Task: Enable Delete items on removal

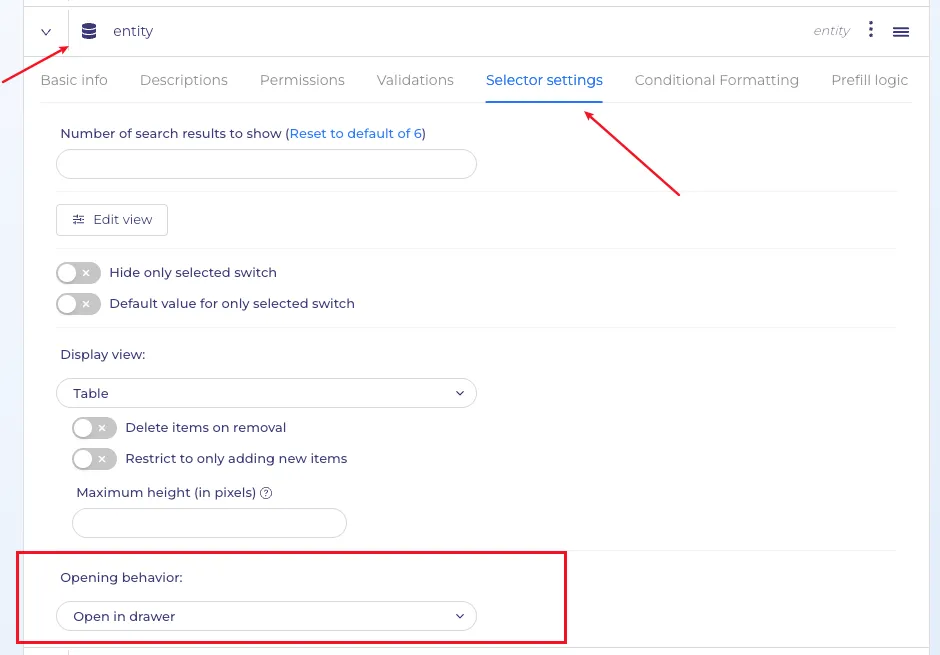Action: coord(94,428)
